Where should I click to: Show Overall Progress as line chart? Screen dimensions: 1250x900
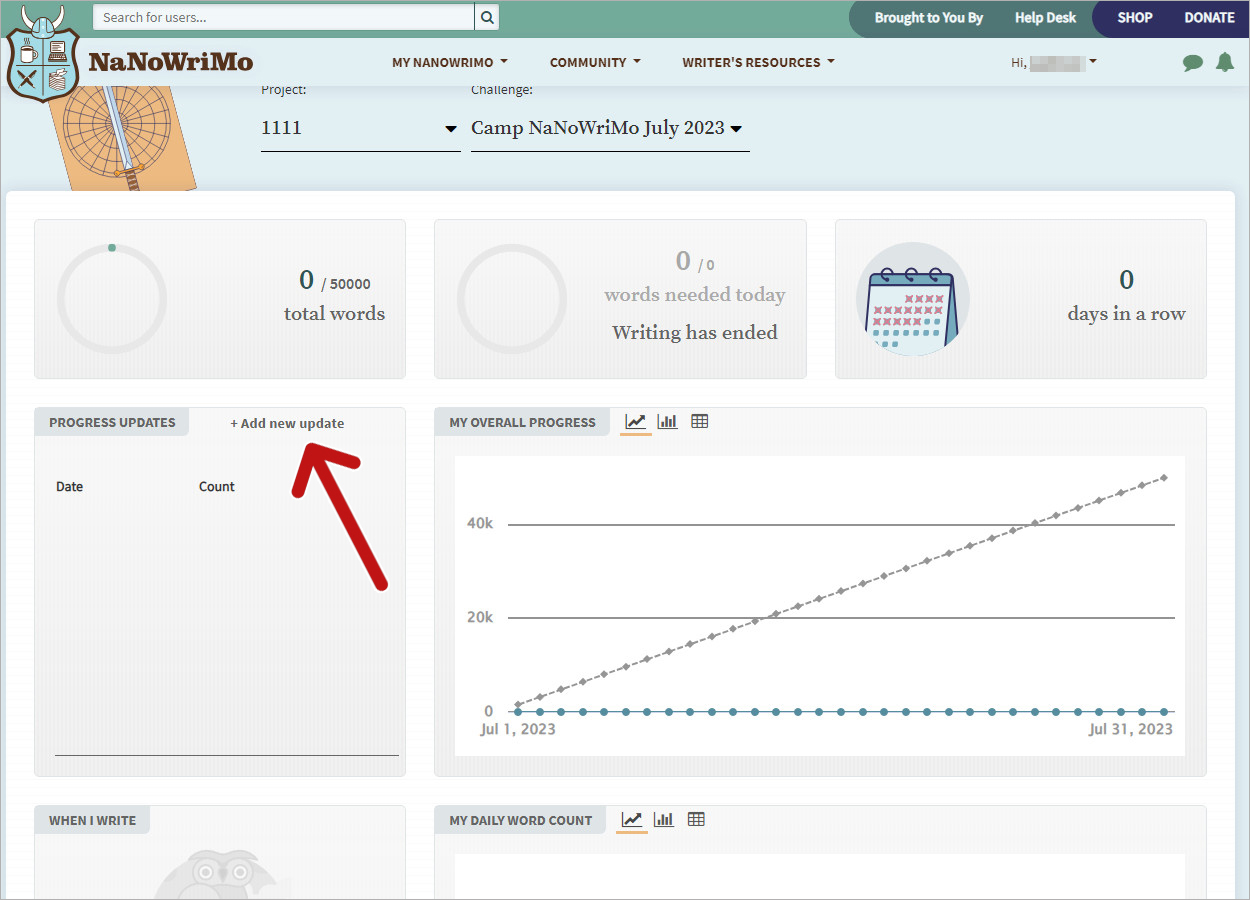636,422
